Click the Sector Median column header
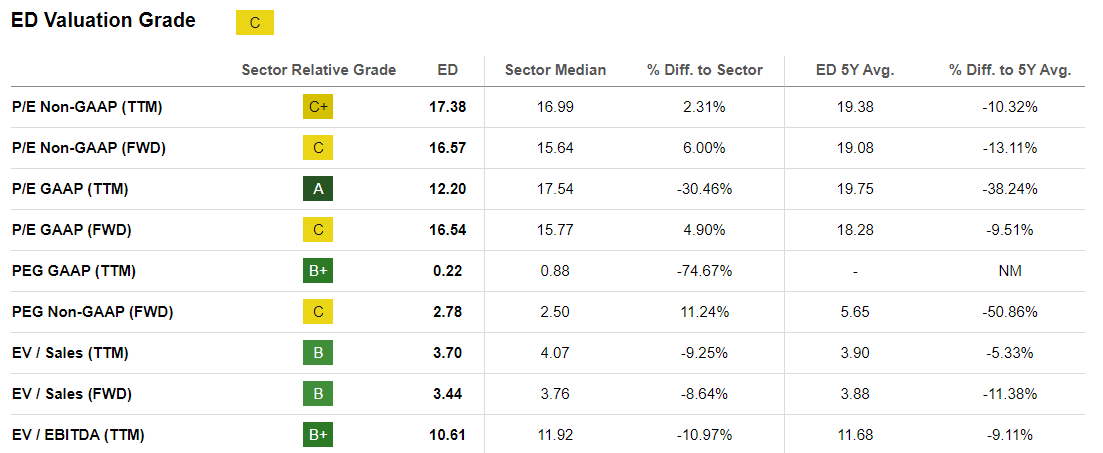 pyautogui.click(x=555, y=70)
